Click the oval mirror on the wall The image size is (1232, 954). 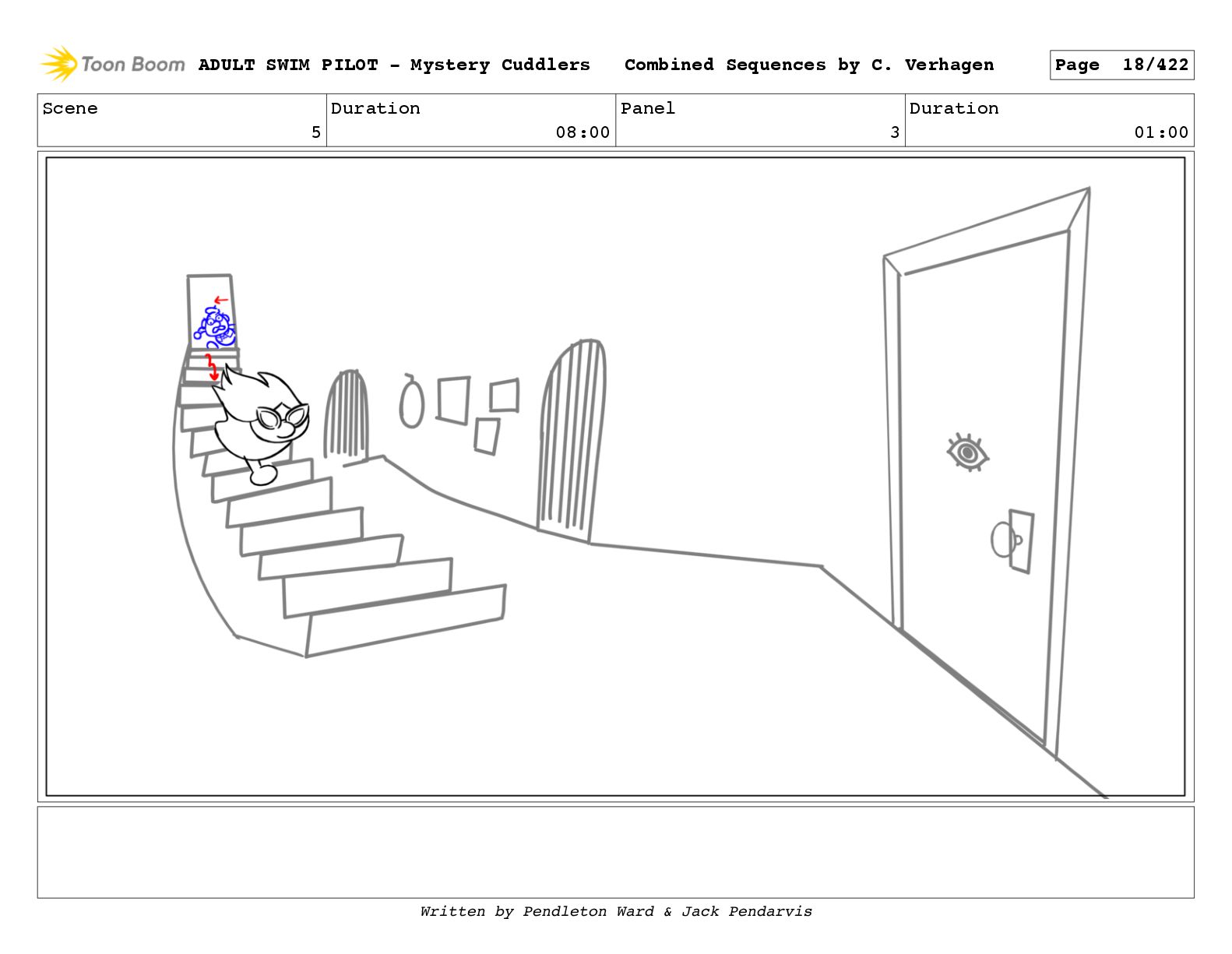point(411,401)
